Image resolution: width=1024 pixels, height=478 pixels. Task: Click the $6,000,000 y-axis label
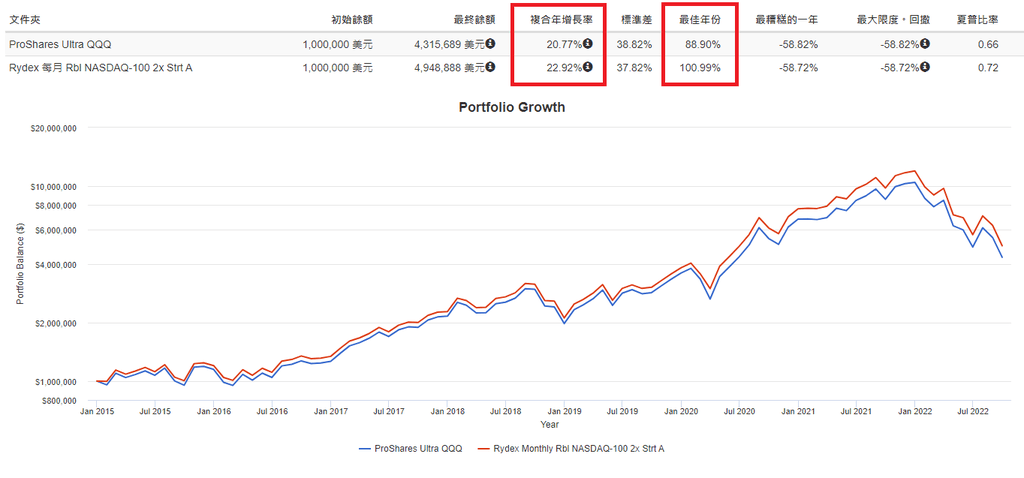pos(56,230)
